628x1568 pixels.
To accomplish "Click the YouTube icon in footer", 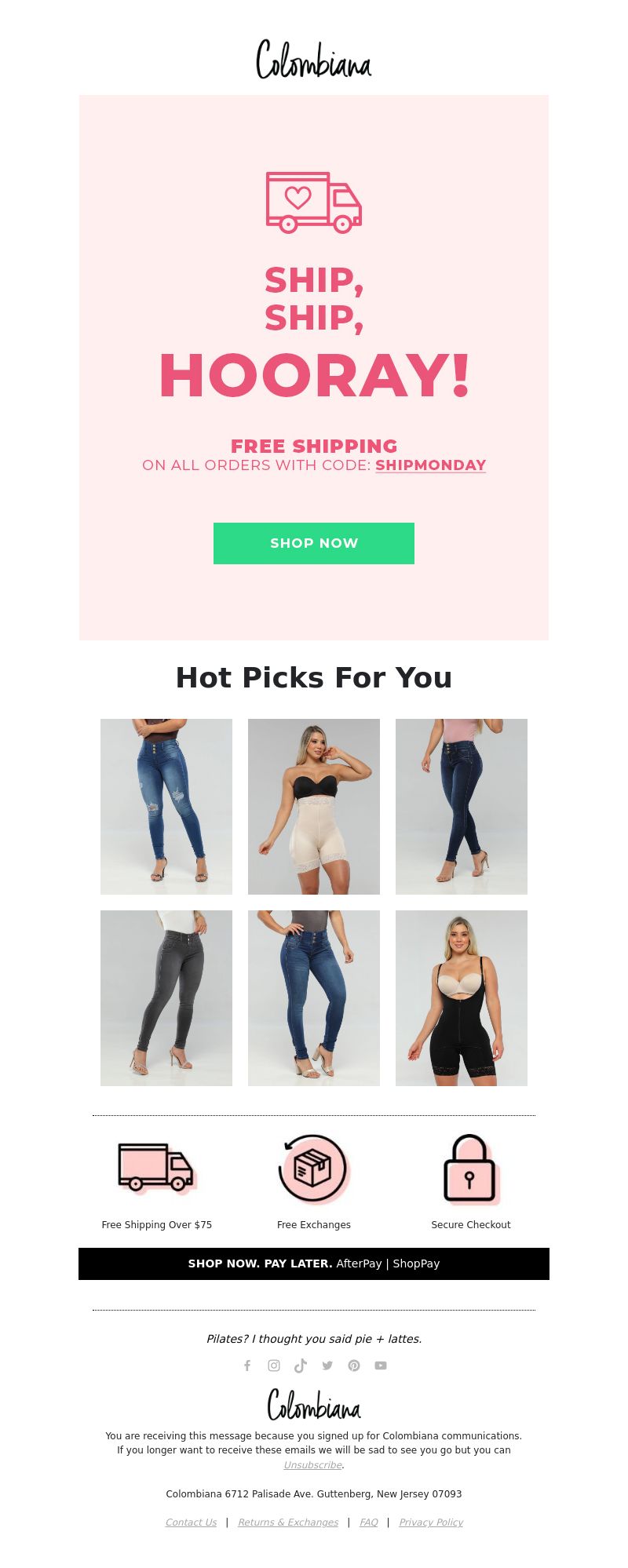I will pos(381,1366).
